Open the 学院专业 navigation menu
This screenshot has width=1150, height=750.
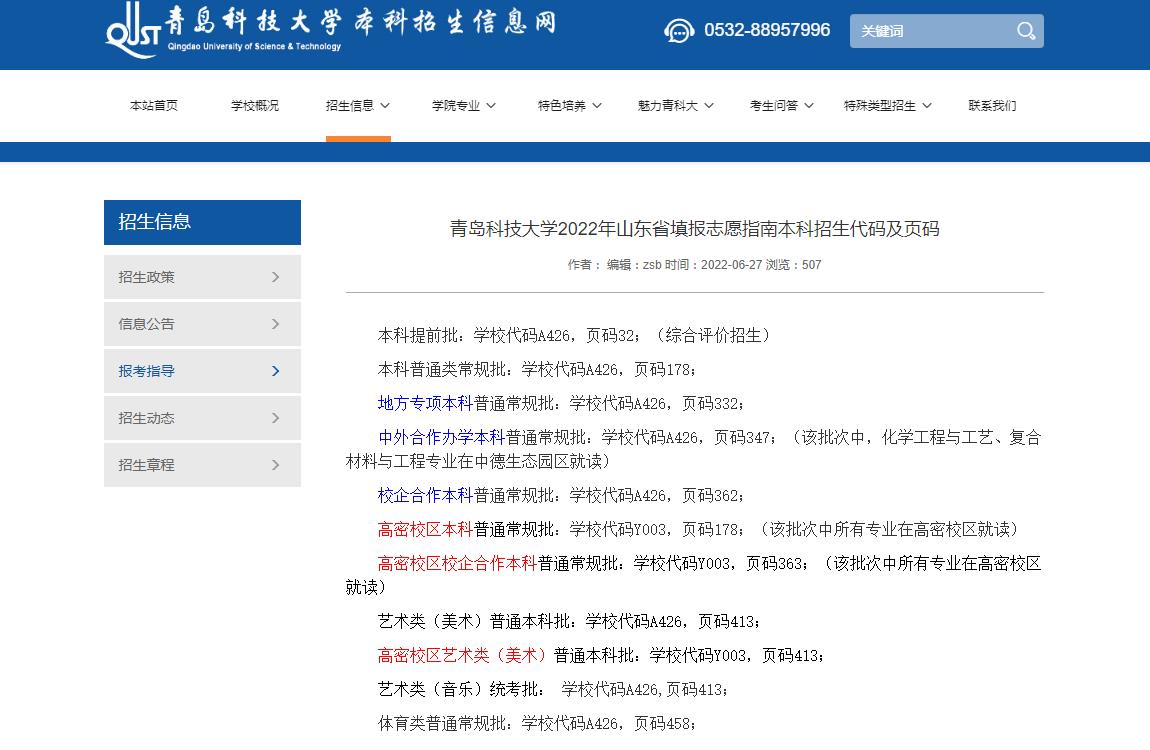click(x=464, y=106)
